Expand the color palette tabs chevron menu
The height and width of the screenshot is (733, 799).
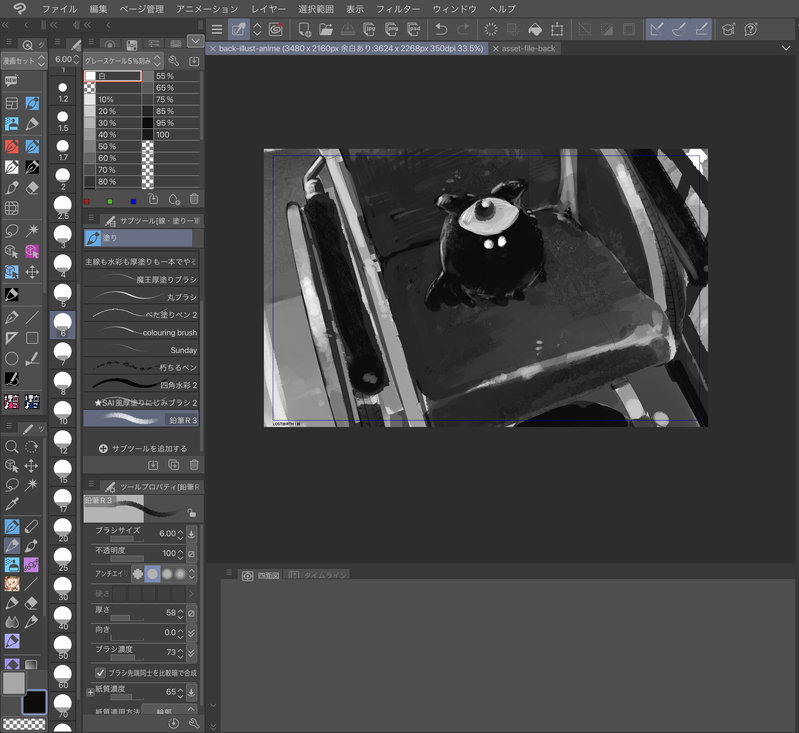pos(195,41)
